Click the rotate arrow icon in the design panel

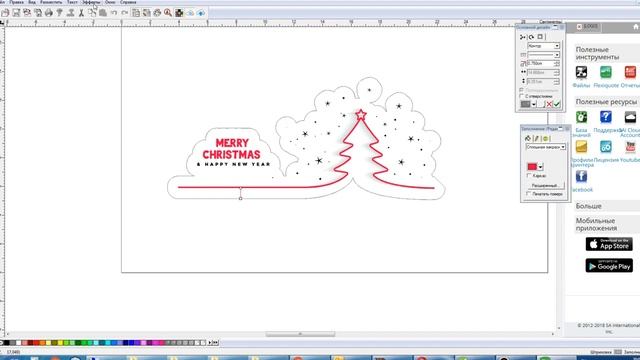pos(531,37)
